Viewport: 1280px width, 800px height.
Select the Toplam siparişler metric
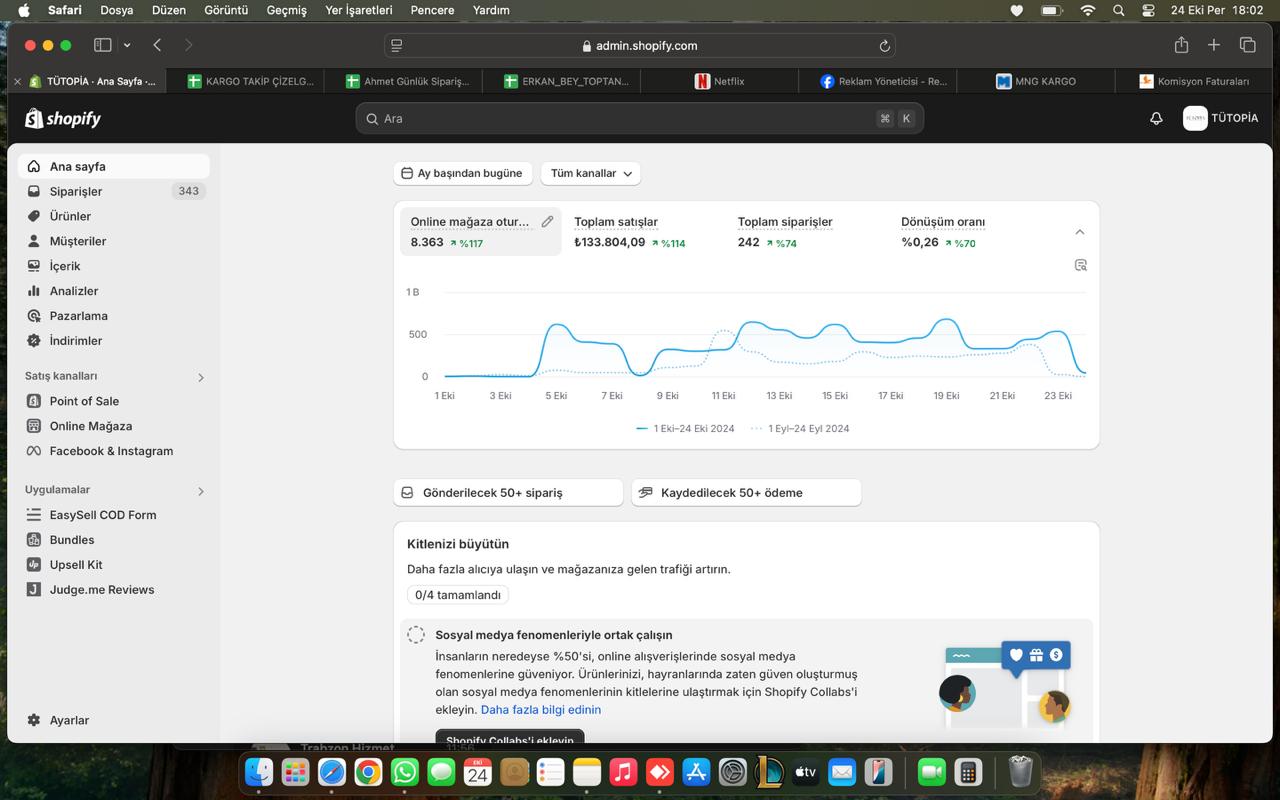808,232
